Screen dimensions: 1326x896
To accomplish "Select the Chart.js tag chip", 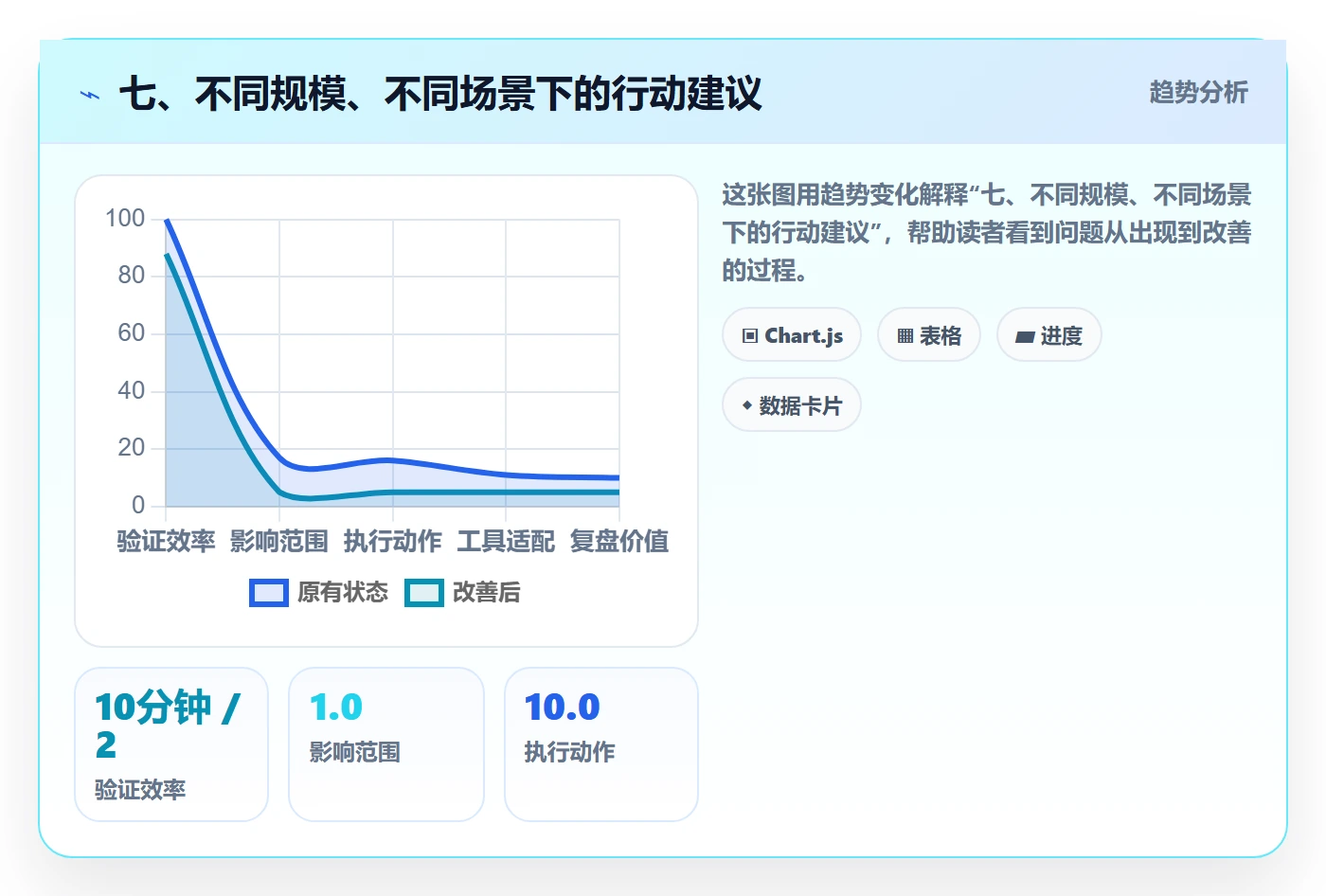I will (792, 335).
